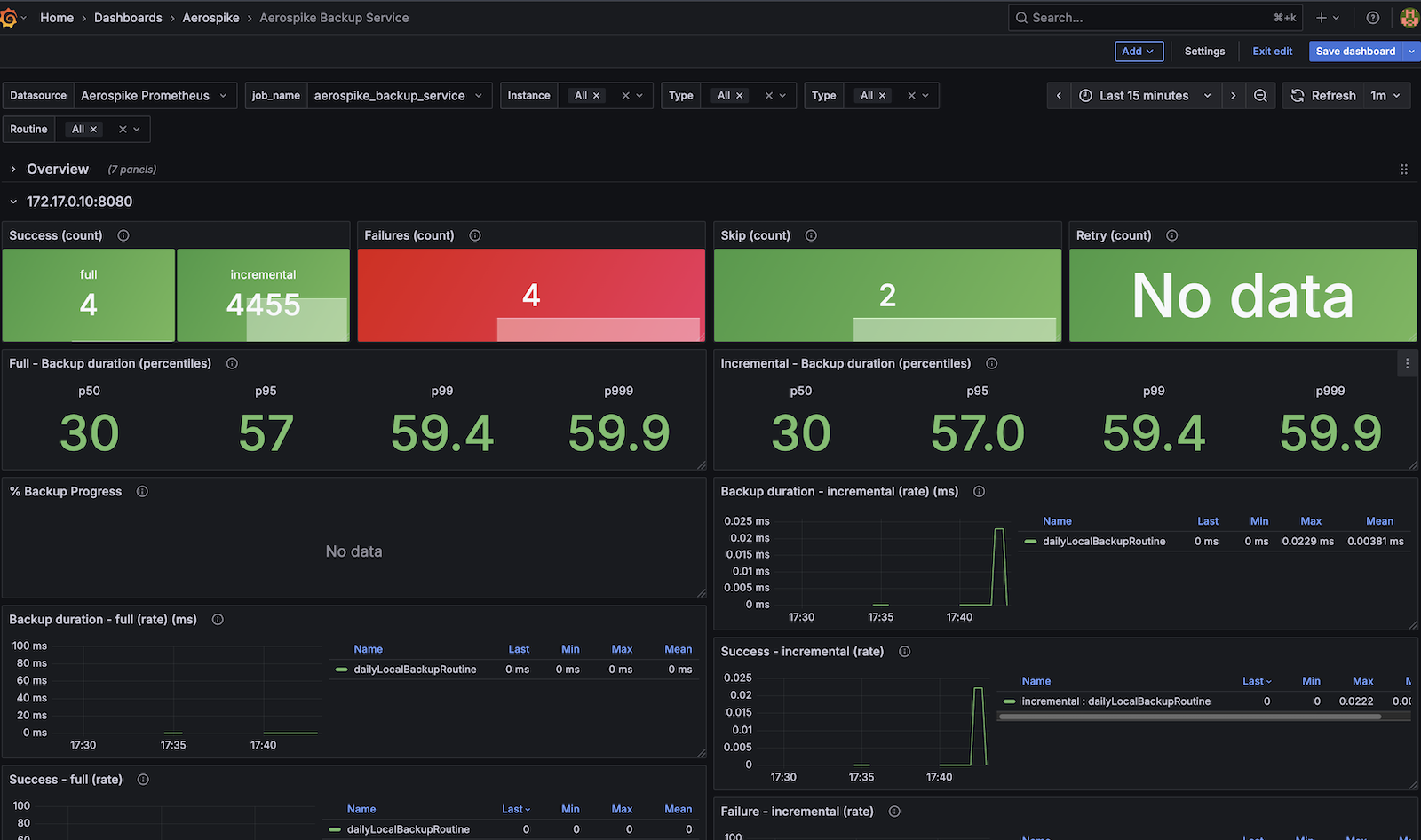Screen dimensions: 1421x840
Task: Expand the Overview row
Action: click(x=57, y=170)
